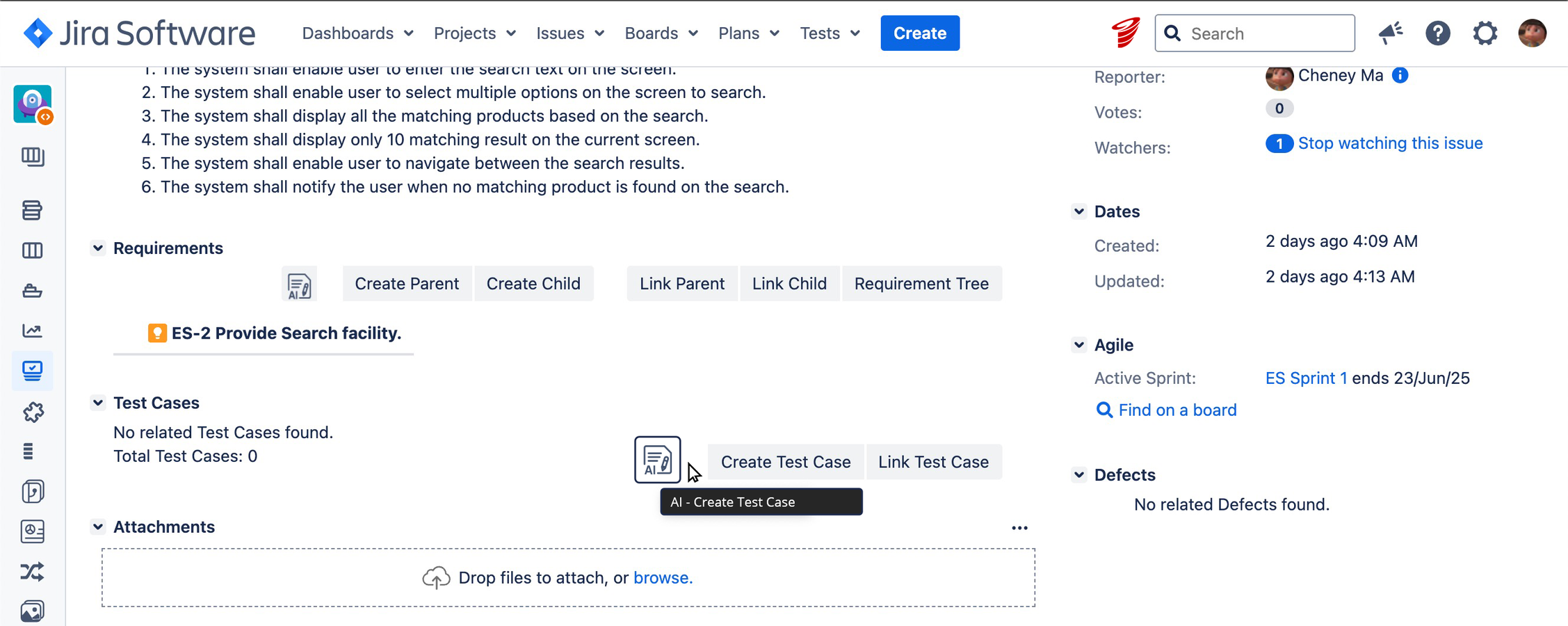Viewport: 1568px width, 626px height.
Task: Click the attachment drop zone area
Action: pos(568,578)
